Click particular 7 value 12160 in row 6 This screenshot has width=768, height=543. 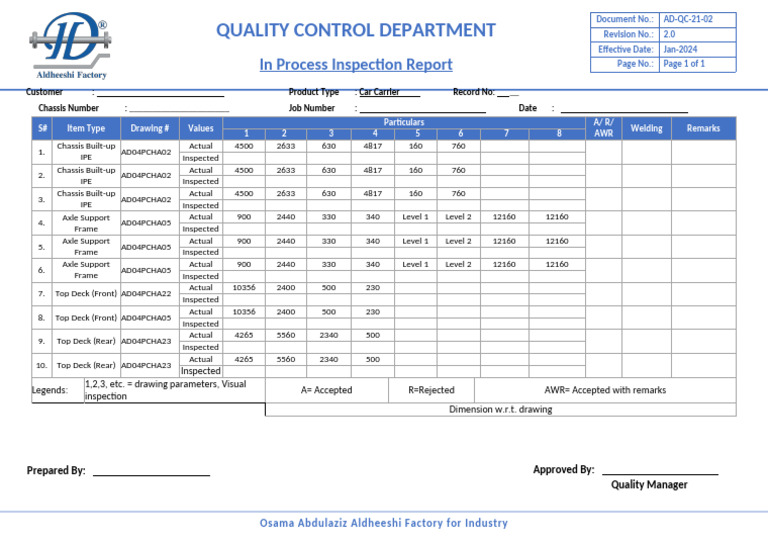tap(504, 264)
